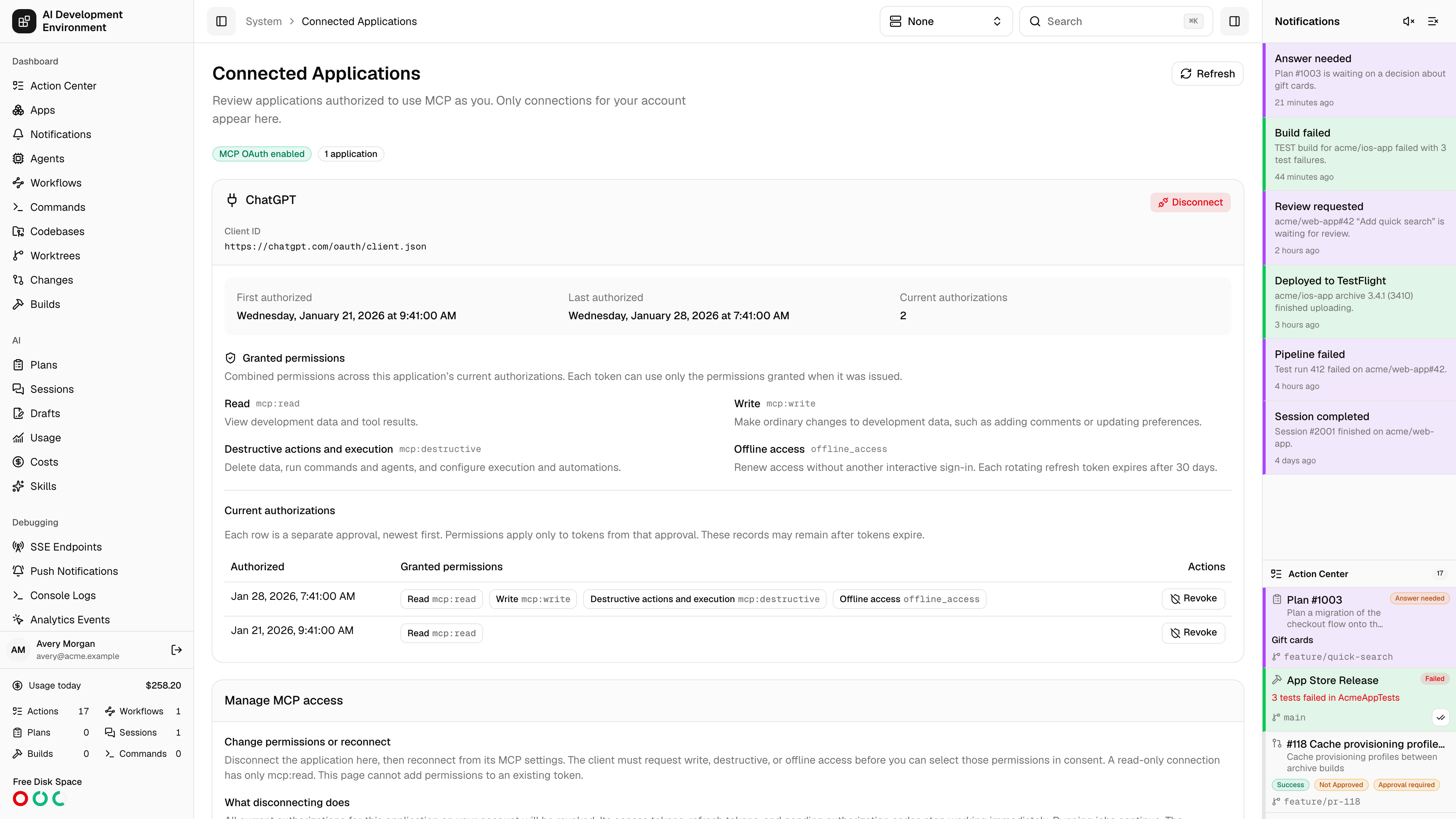Go to Notifications in sidebar
This screenshot has height=819, width=1456.
tap(97, 135)
